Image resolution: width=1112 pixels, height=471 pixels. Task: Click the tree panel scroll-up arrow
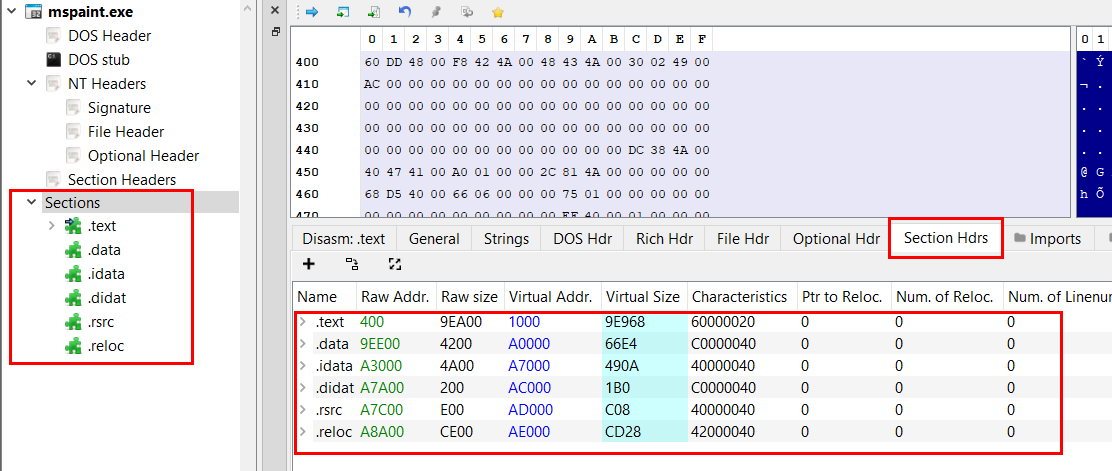pyautogui.click(x=247, y=7)
